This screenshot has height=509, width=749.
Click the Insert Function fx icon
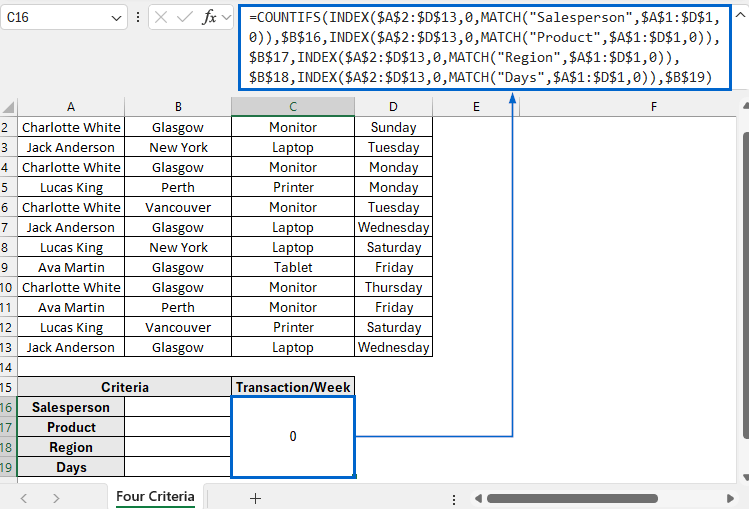209,18
